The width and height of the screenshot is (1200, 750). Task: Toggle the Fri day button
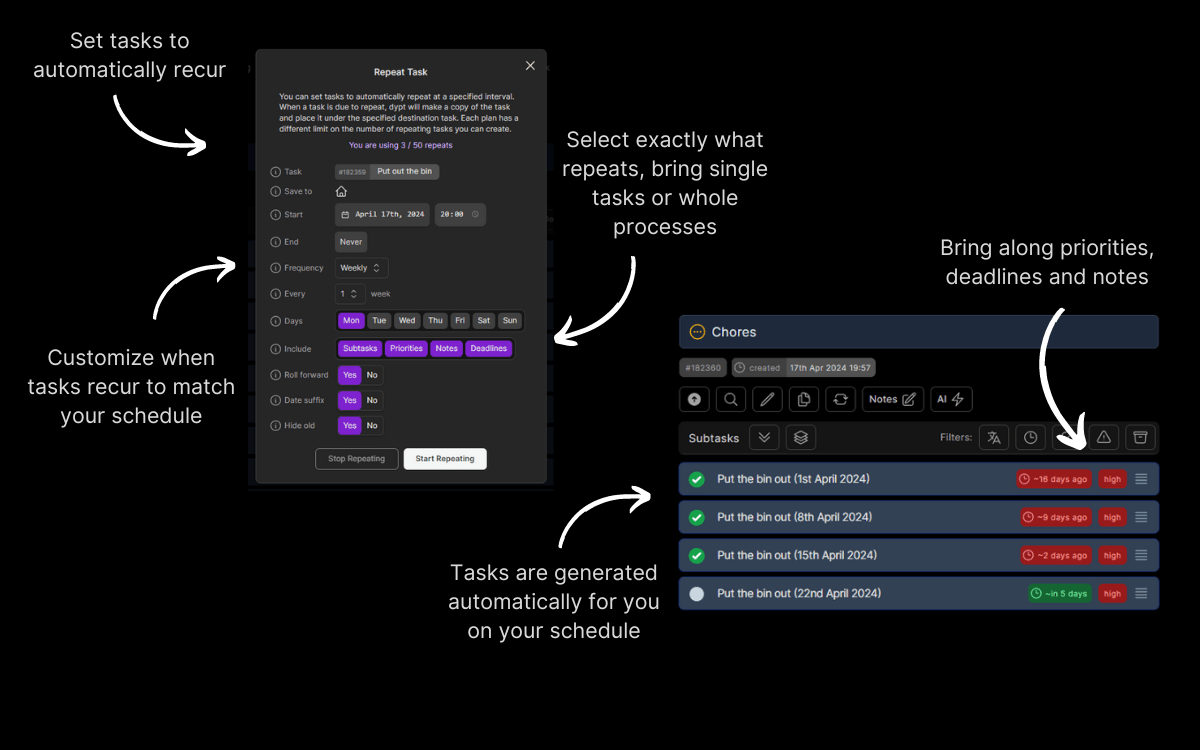click(x=459, y=321)
